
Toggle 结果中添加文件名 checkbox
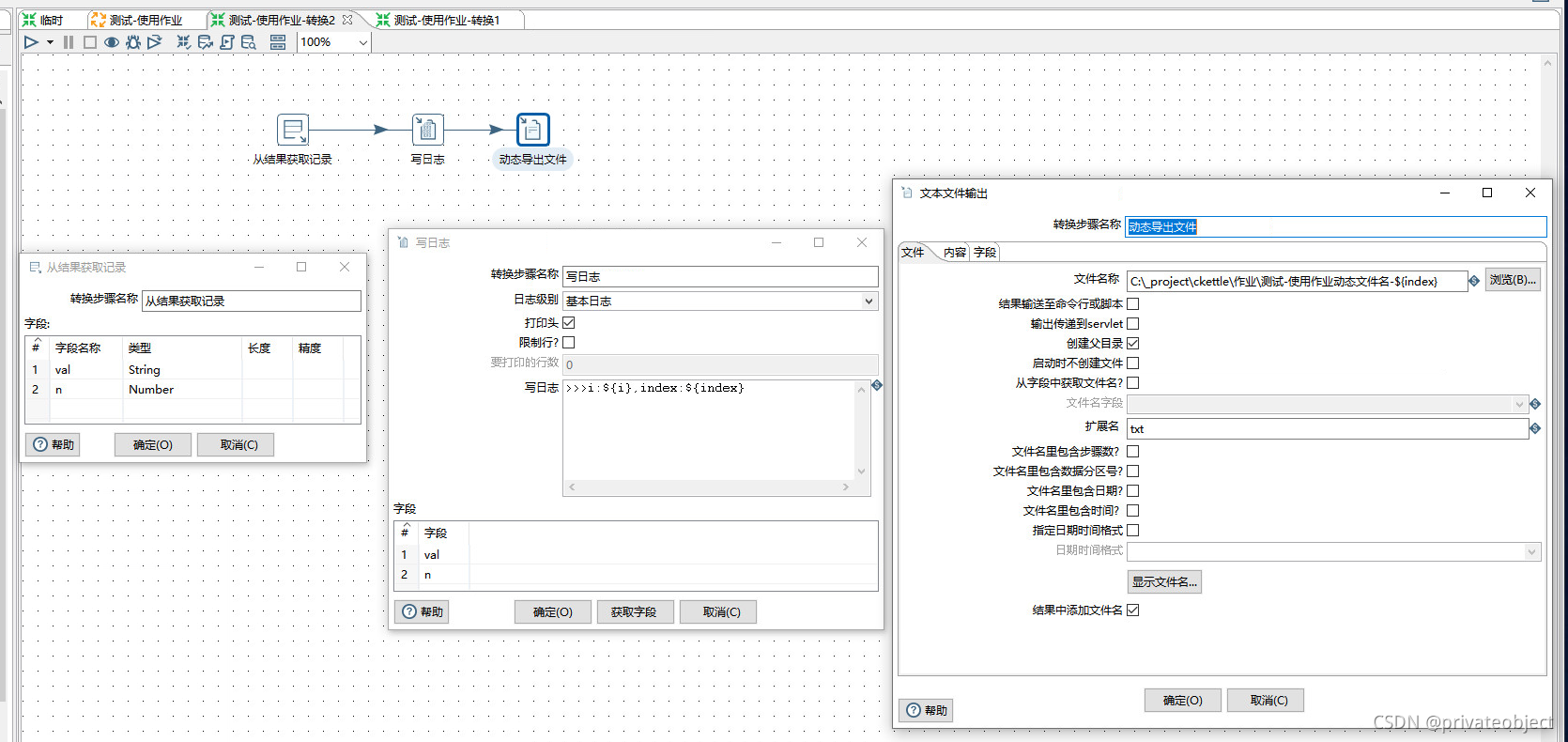coord(1133,611)
